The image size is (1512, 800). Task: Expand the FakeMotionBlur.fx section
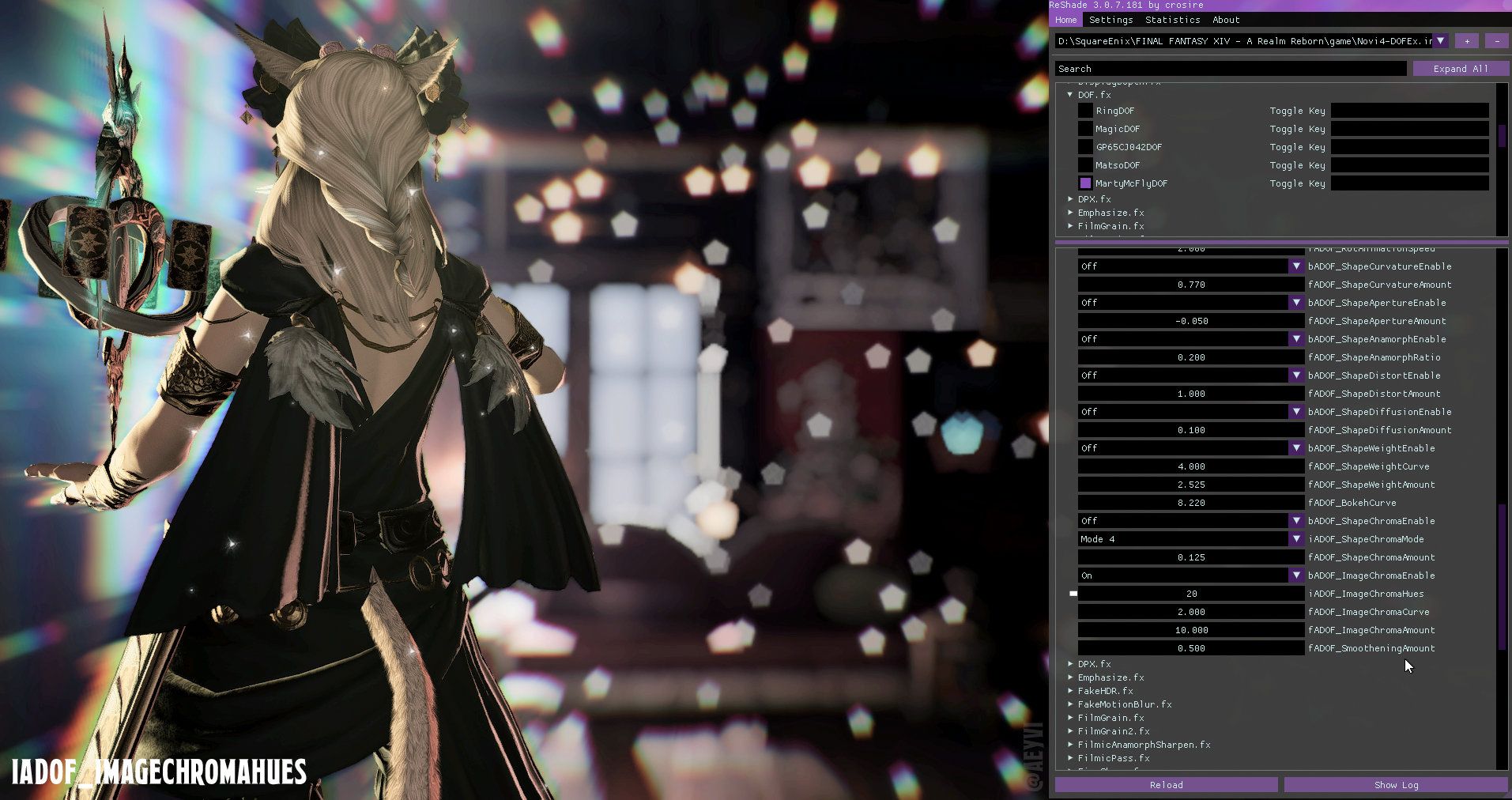point(1070,704)
